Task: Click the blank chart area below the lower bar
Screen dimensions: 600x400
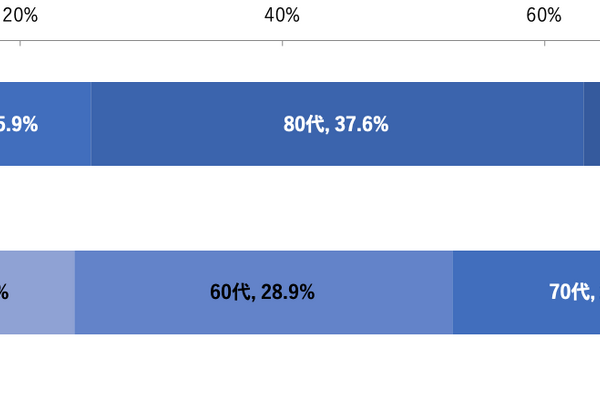Action: pyautogui.click(x=300, y=367)
